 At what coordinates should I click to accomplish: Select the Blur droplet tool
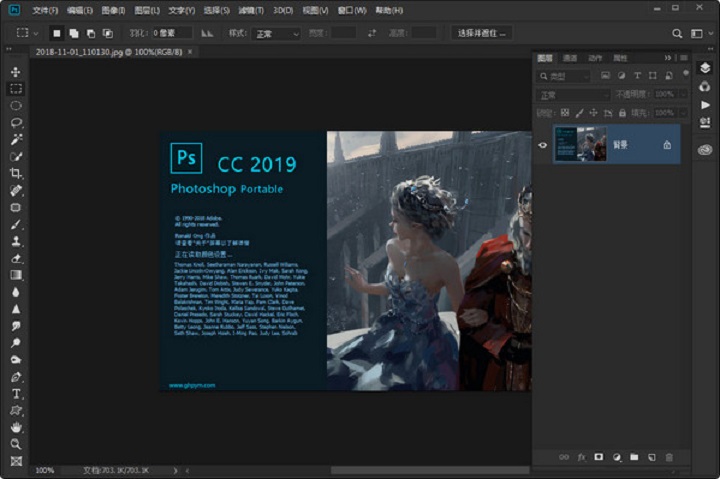pyautogui.click(x=16, y=292)
